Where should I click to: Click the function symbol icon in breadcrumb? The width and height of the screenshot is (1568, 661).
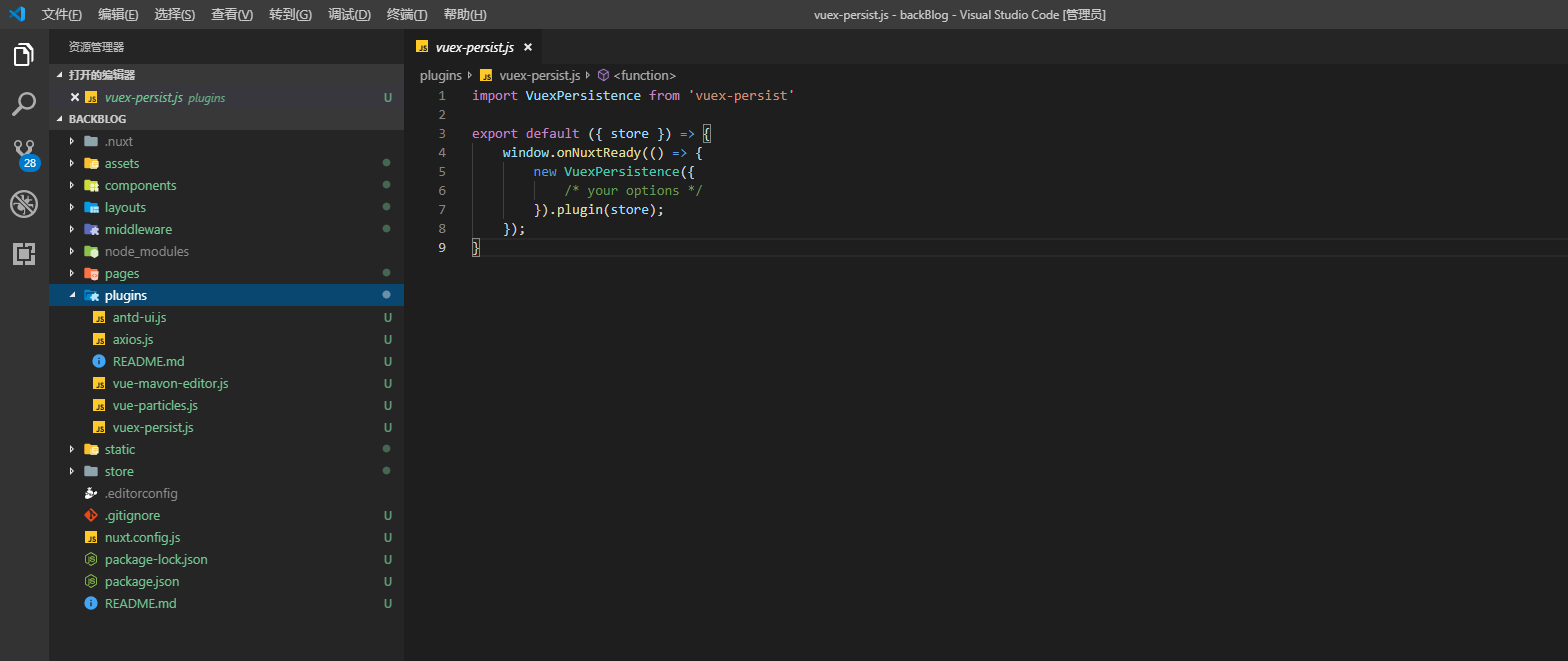603,75
